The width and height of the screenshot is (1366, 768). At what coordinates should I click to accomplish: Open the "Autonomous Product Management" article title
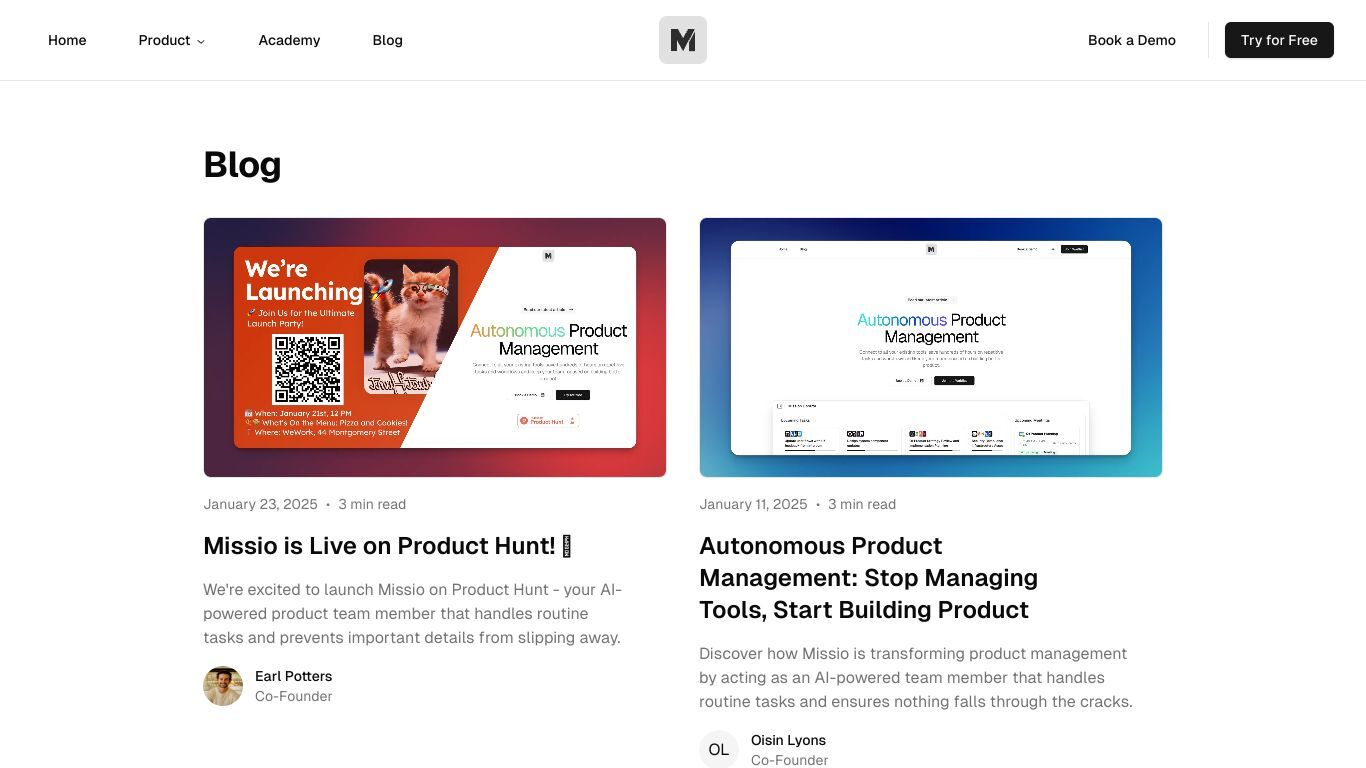(x=868, y=578)
